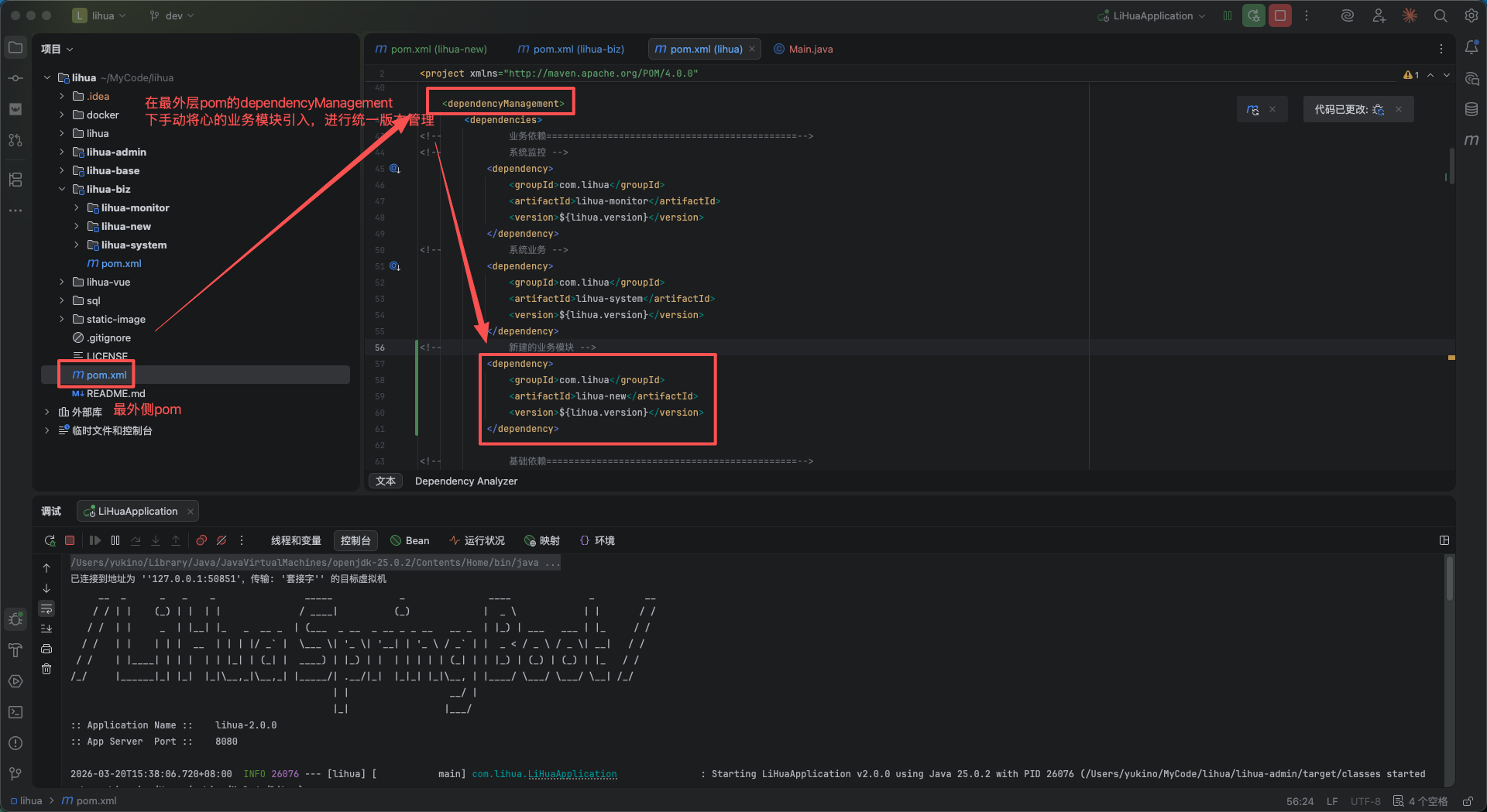
Task: Open the dev branch dropdown
Action: (x=172, y=15)
